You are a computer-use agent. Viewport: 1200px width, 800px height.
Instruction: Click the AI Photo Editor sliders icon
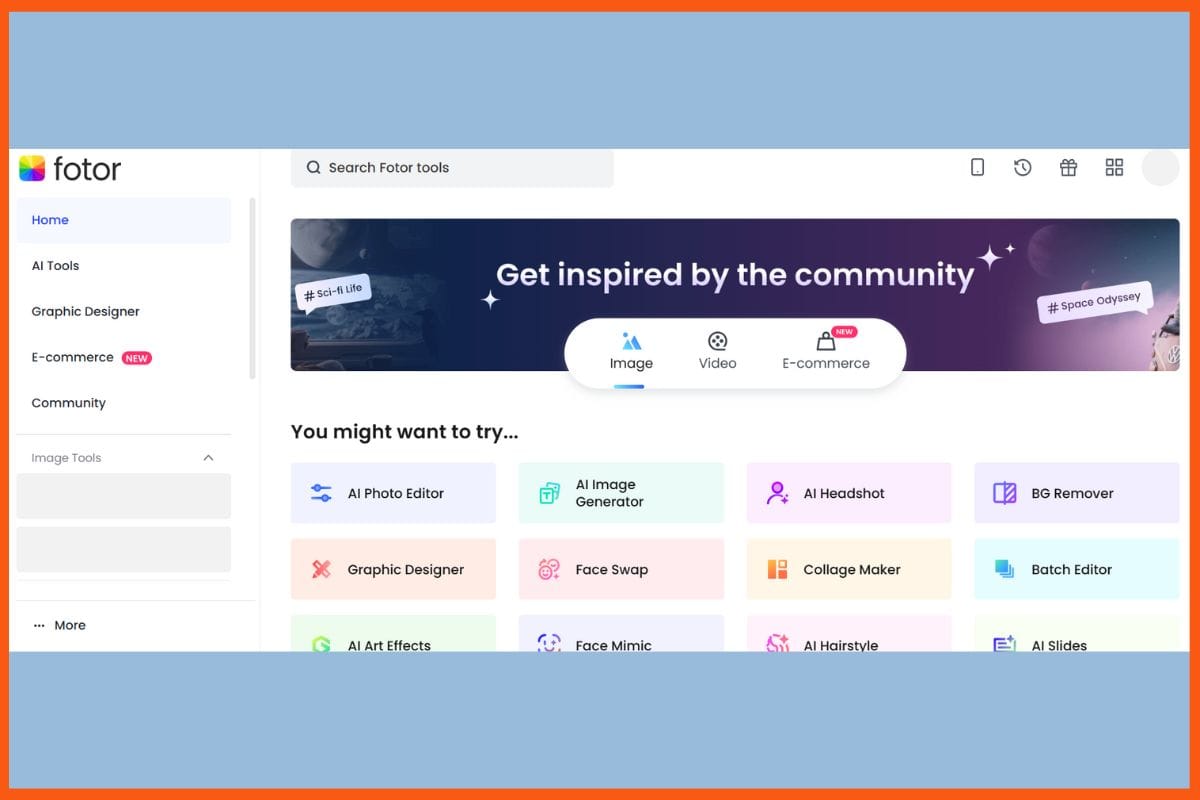321,493
